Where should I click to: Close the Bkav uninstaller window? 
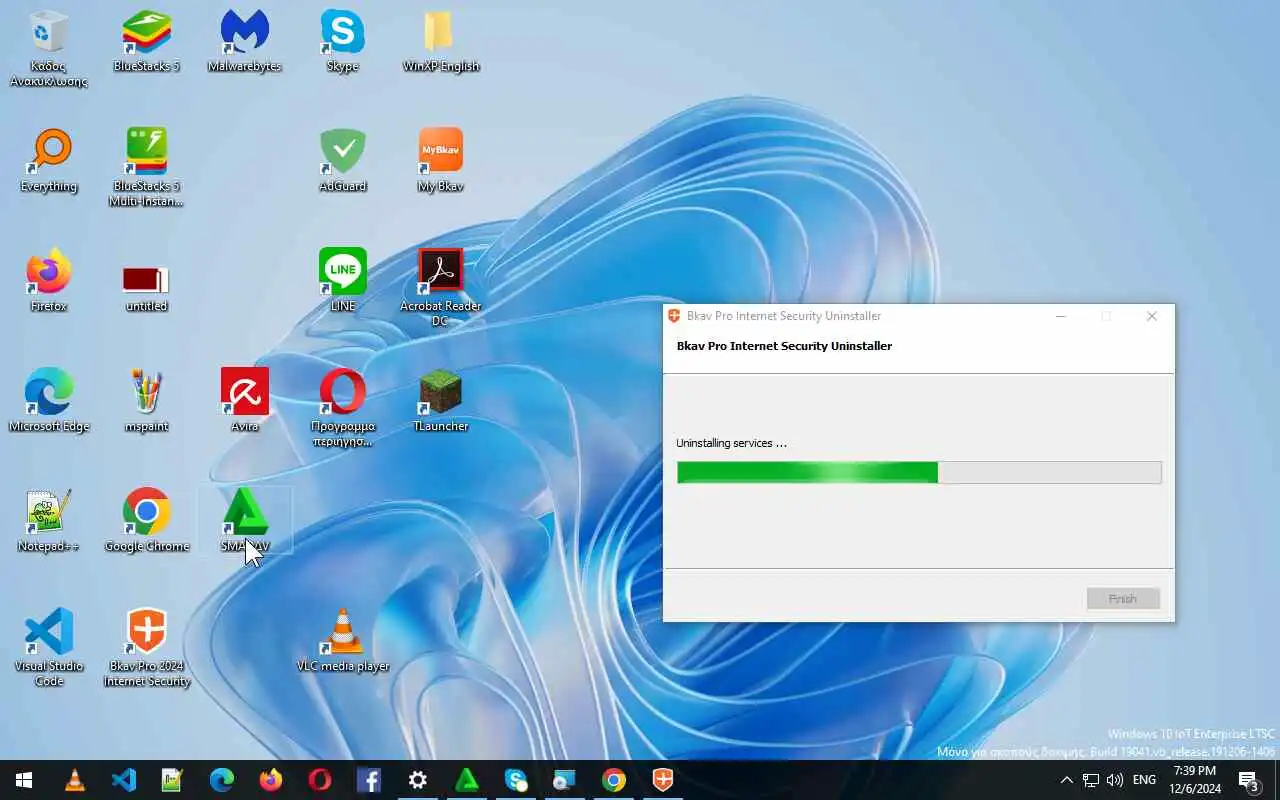[1152, 316]
